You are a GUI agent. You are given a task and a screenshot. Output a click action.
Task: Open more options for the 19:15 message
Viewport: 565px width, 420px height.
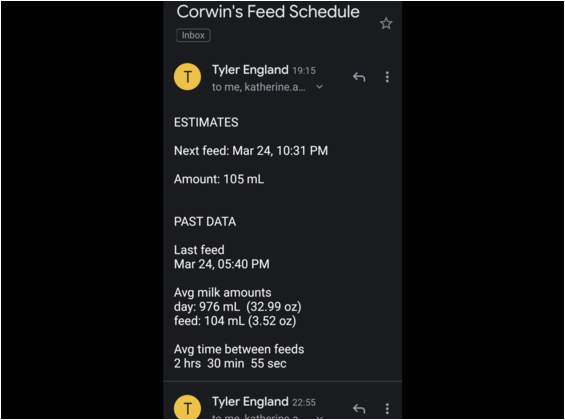387,77
